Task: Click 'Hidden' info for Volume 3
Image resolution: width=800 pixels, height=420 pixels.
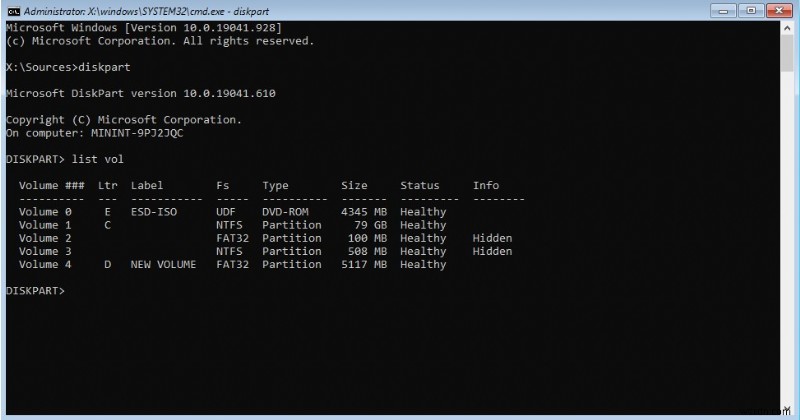Action: [492, 252]
